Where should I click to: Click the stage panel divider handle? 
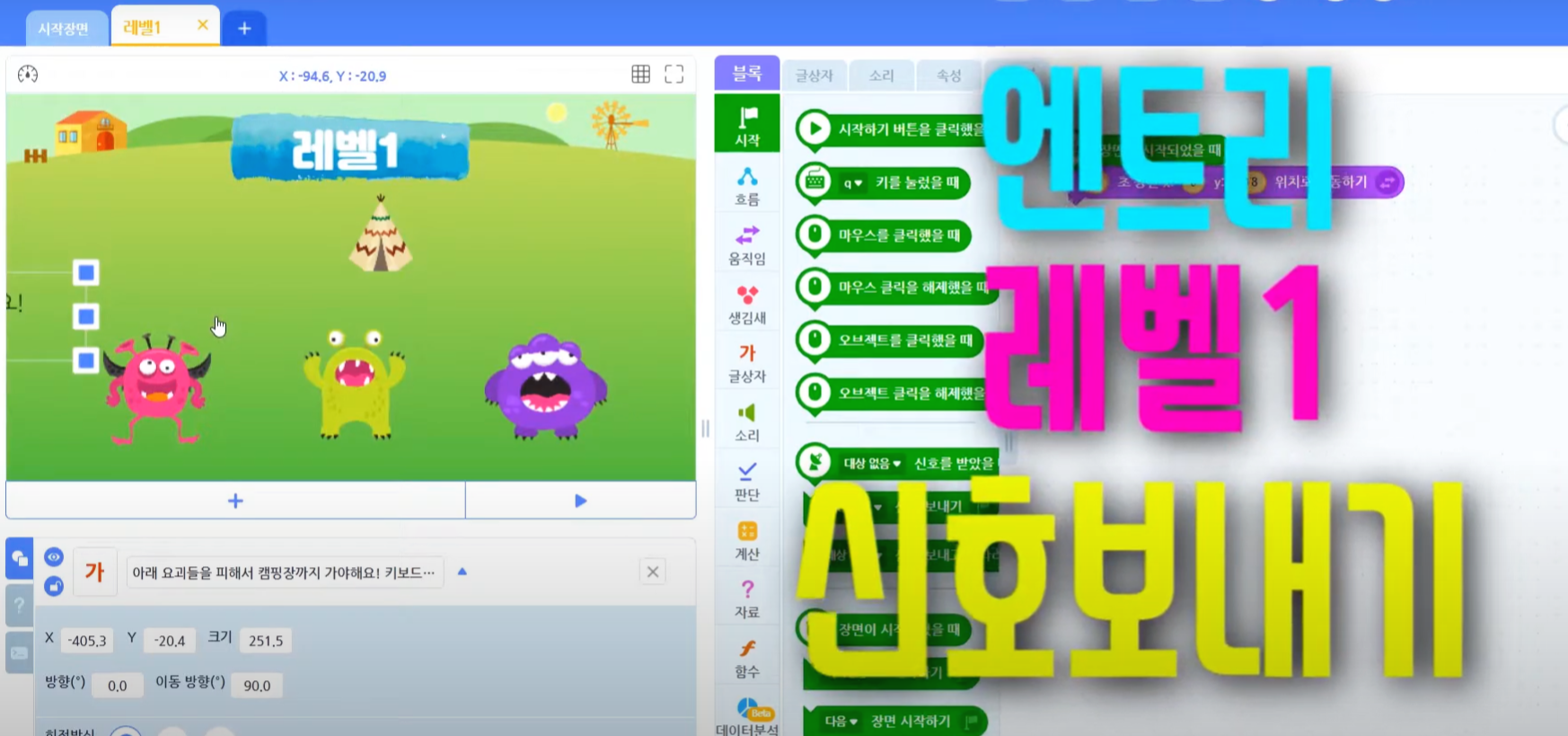(x=705, y=429)
